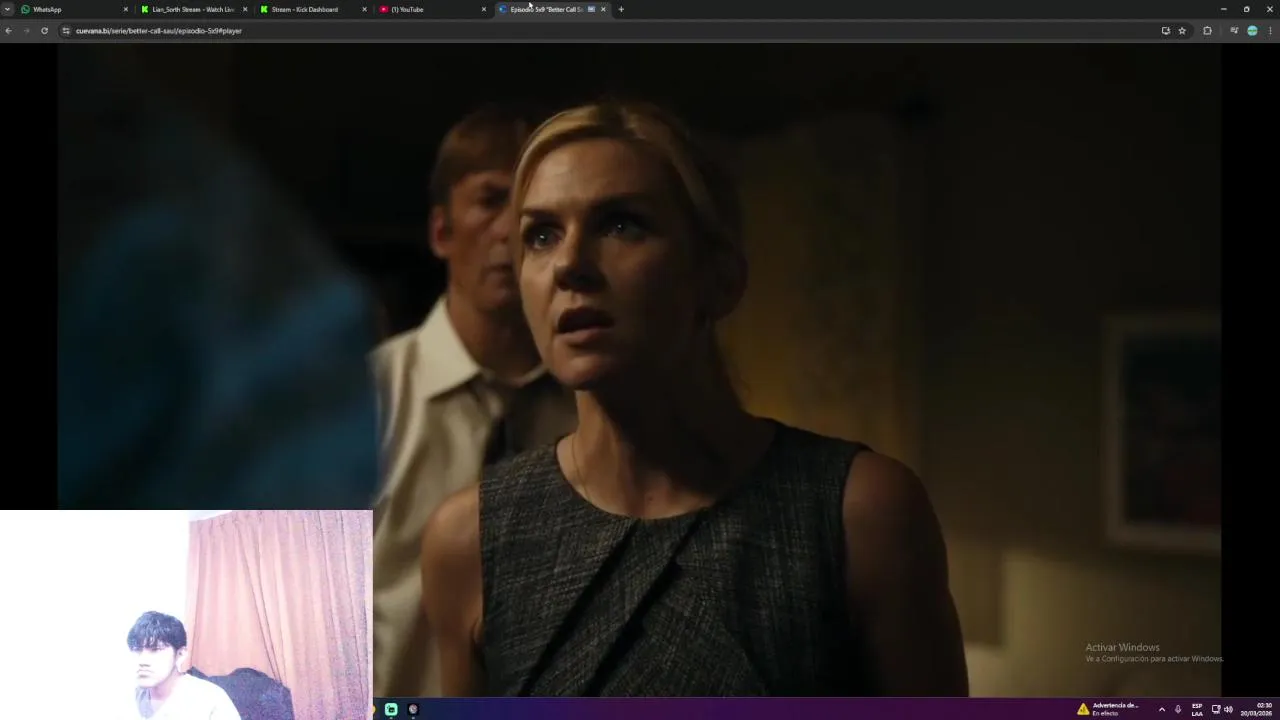Close the YouTube tab
Viewport: 1280px width, 720px height.
click(484, 9)
